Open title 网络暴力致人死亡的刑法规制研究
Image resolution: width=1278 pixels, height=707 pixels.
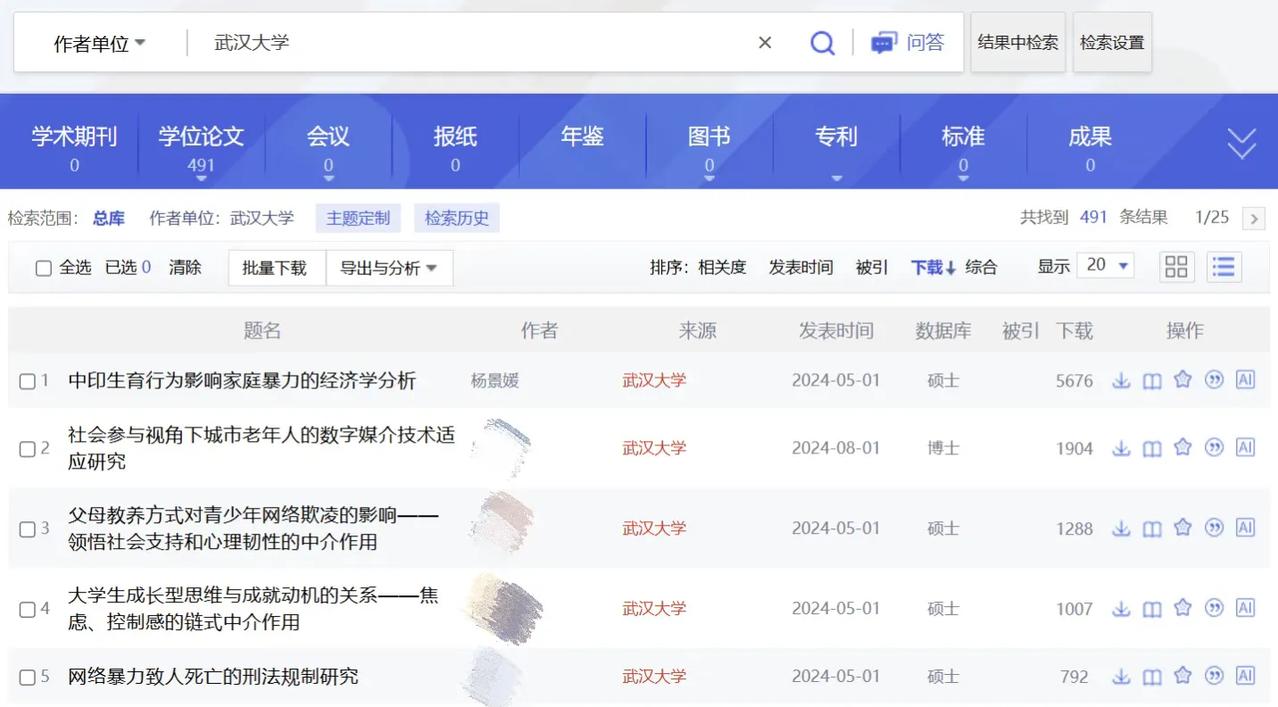tap(213, 677)
